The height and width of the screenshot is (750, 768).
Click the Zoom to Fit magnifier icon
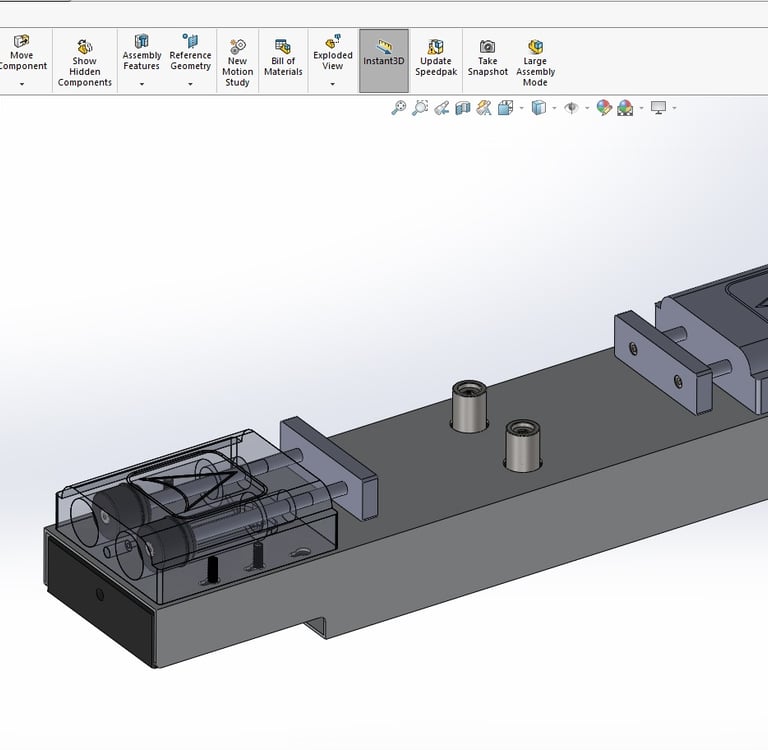pyautogui.click(x=398, y=108)
